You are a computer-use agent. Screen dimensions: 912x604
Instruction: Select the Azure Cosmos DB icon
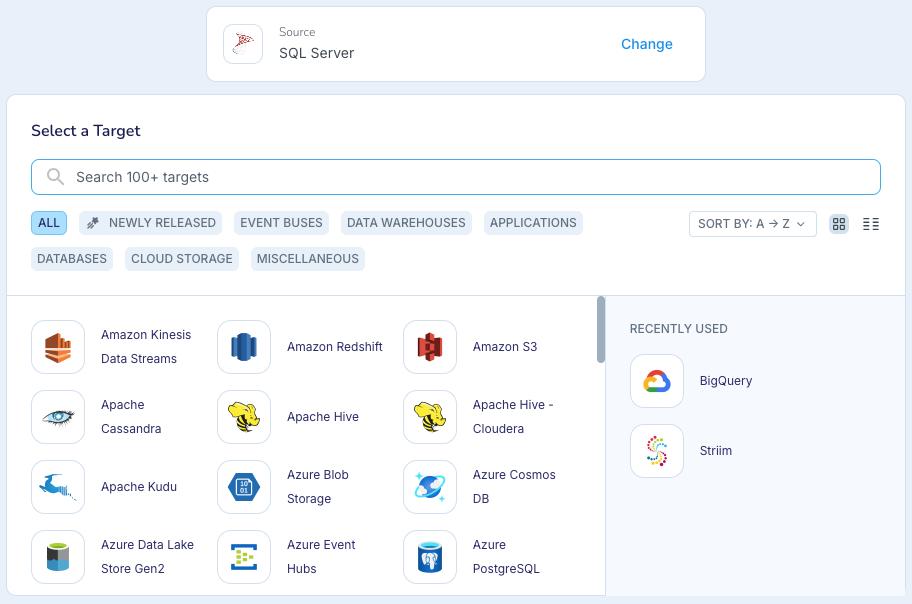click(x=430, y=487)
